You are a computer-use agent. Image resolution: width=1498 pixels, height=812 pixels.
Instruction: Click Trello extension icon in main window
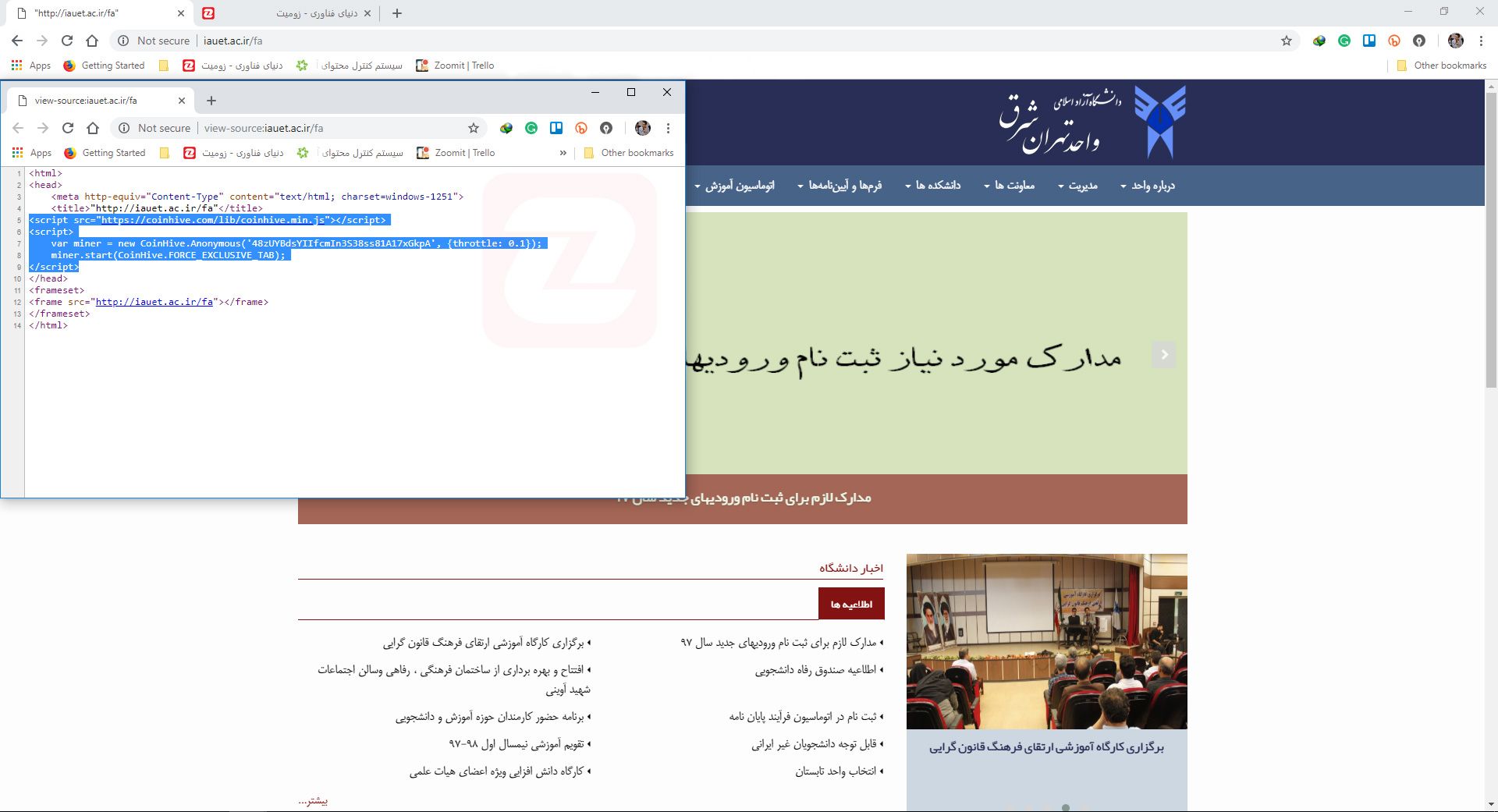1369,41
